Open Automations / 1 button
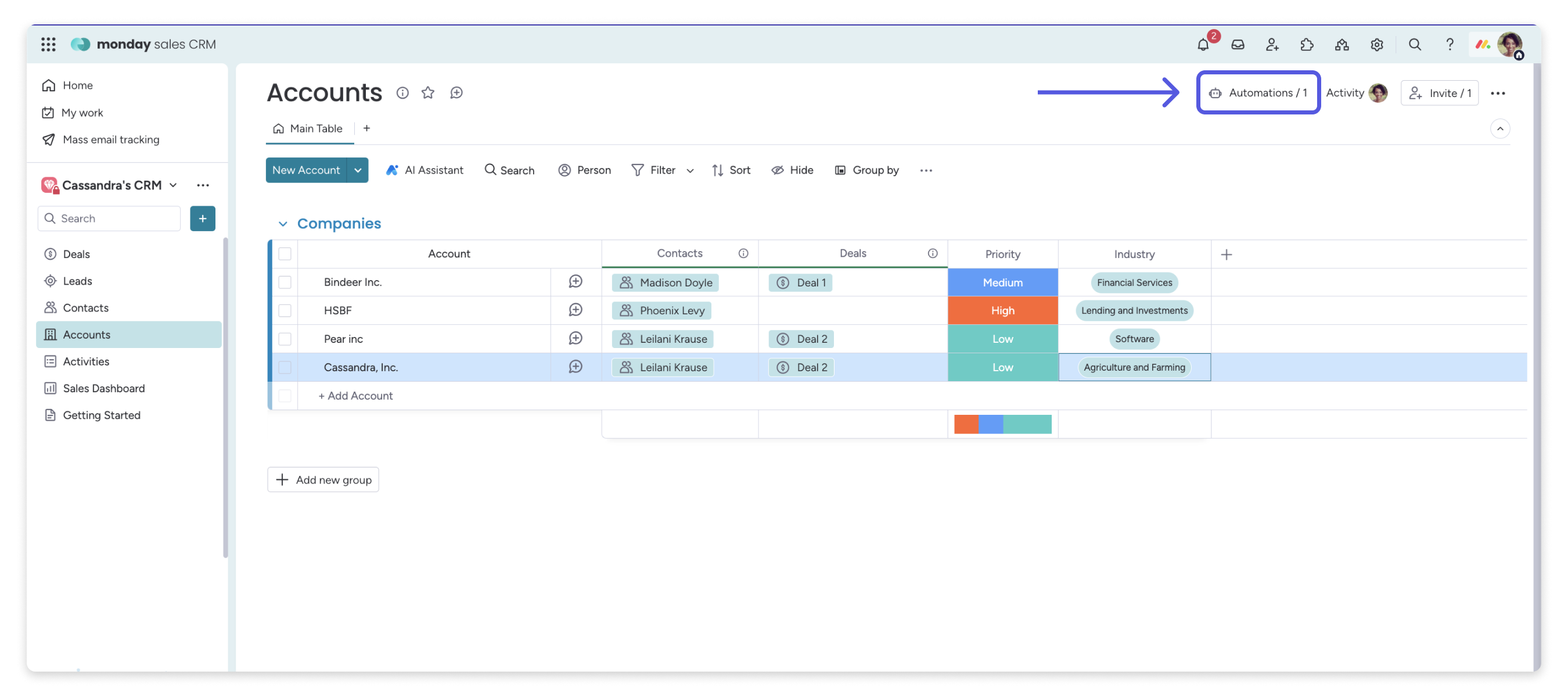 coord(1258,93)
